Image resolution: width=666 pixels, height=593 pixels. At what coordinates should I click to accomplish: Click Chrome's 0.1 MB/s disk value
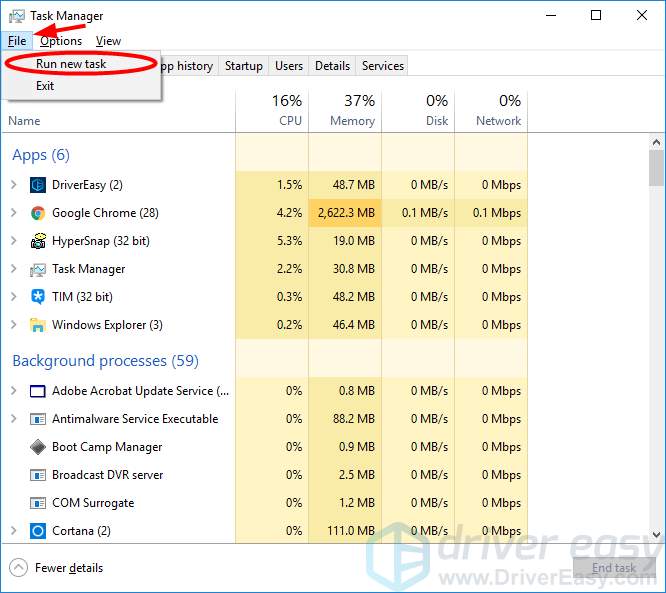[x=425, y=213]
